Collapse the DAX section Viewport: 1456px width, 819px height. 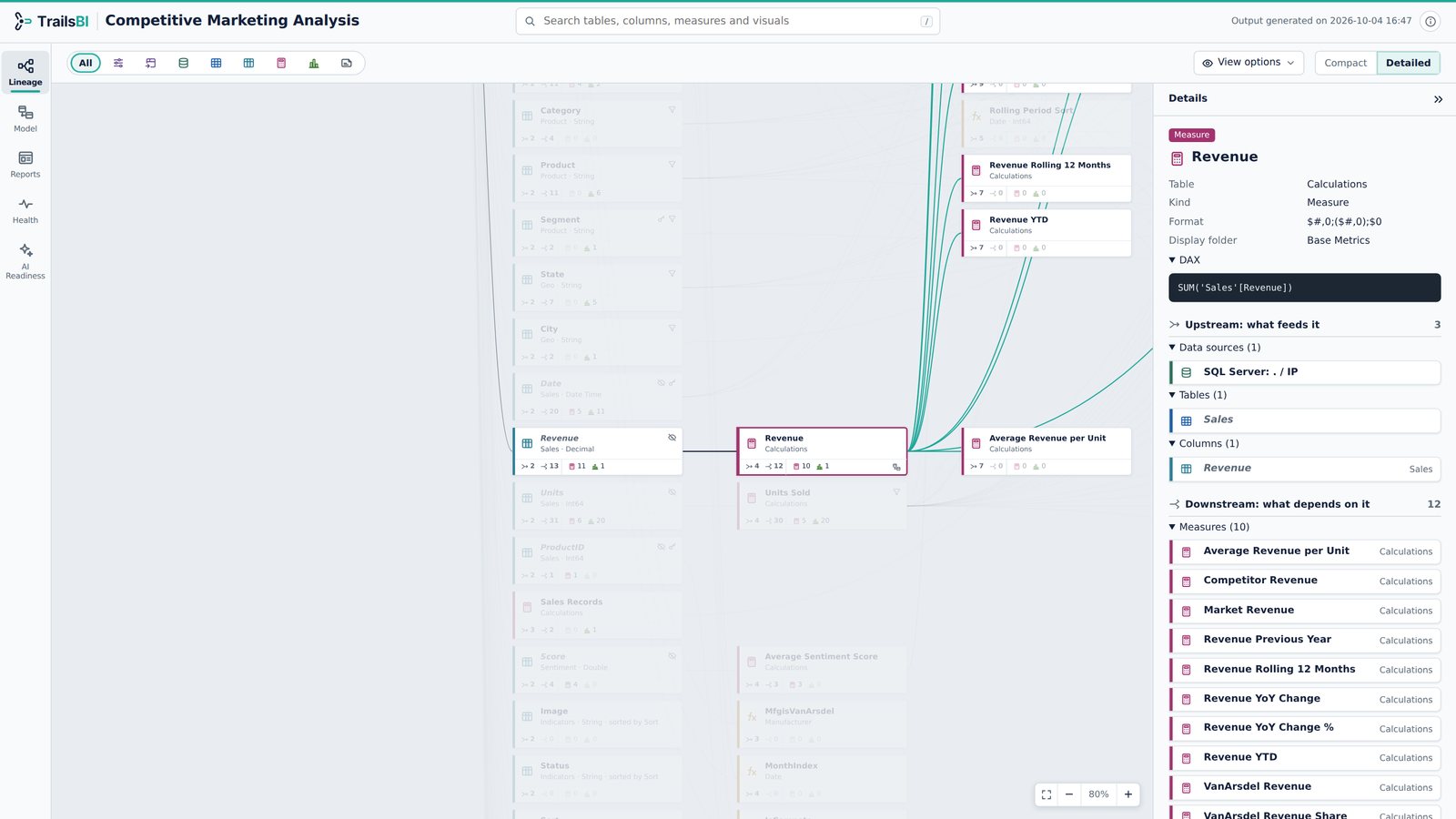(1185, 260)
